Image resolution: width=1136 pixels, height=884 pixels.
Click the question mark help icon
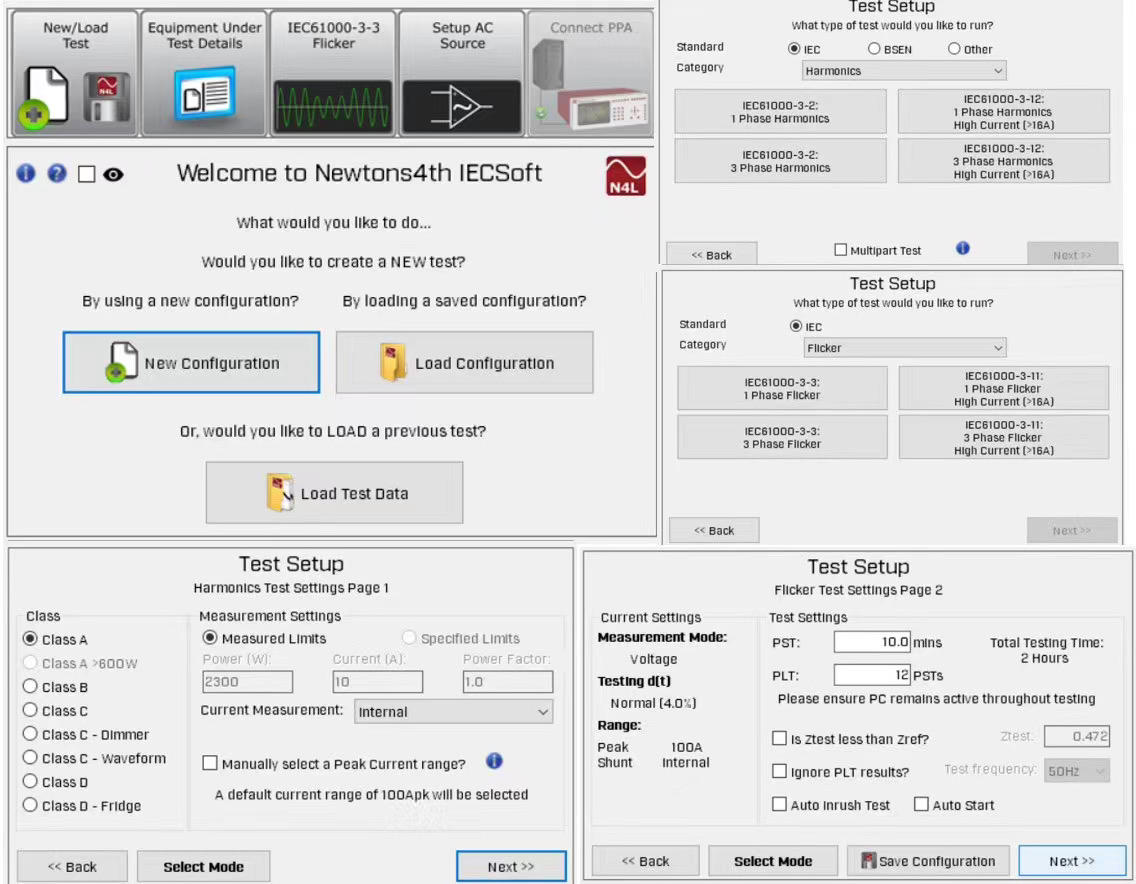click(x=57, y=174)
